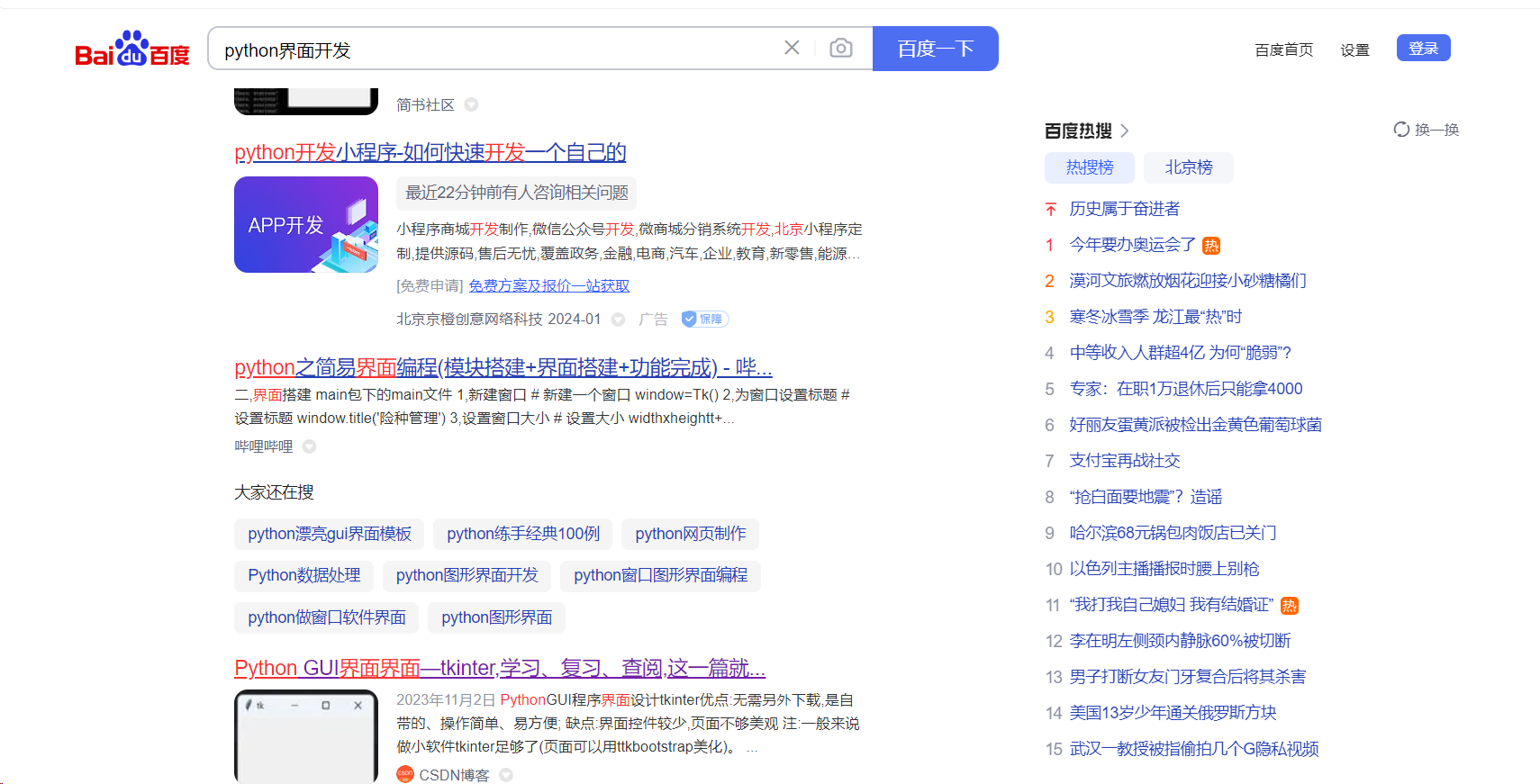Click the 广告 label

point(653,320)
